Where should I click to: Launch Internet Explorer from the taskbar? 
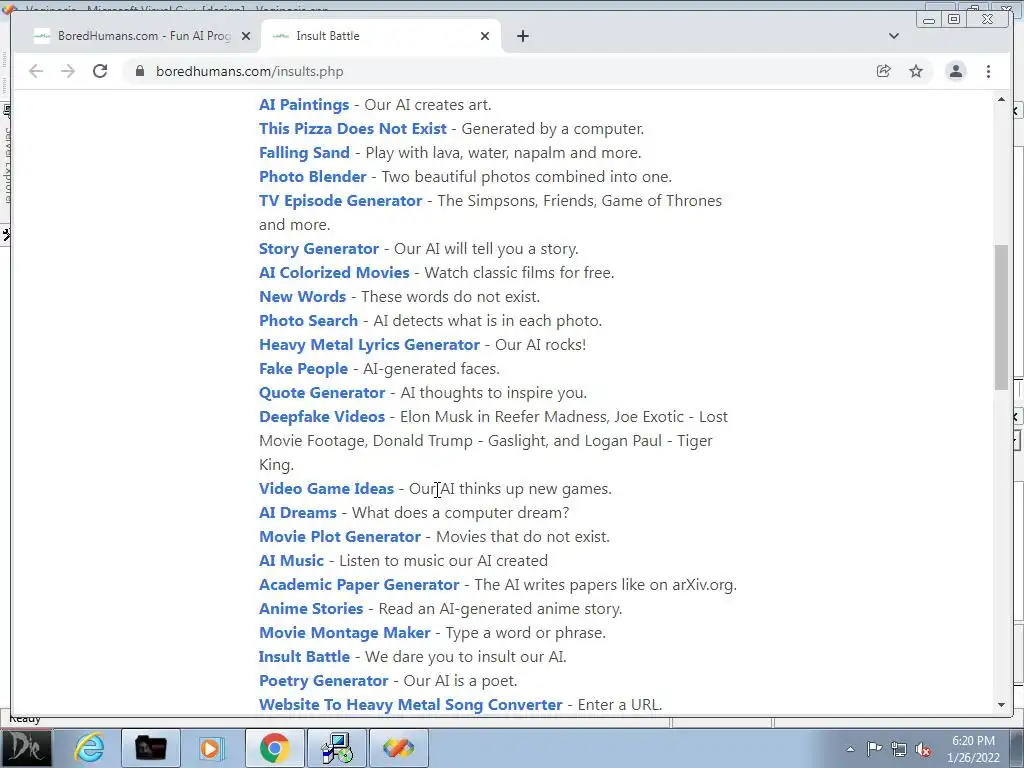89,748
